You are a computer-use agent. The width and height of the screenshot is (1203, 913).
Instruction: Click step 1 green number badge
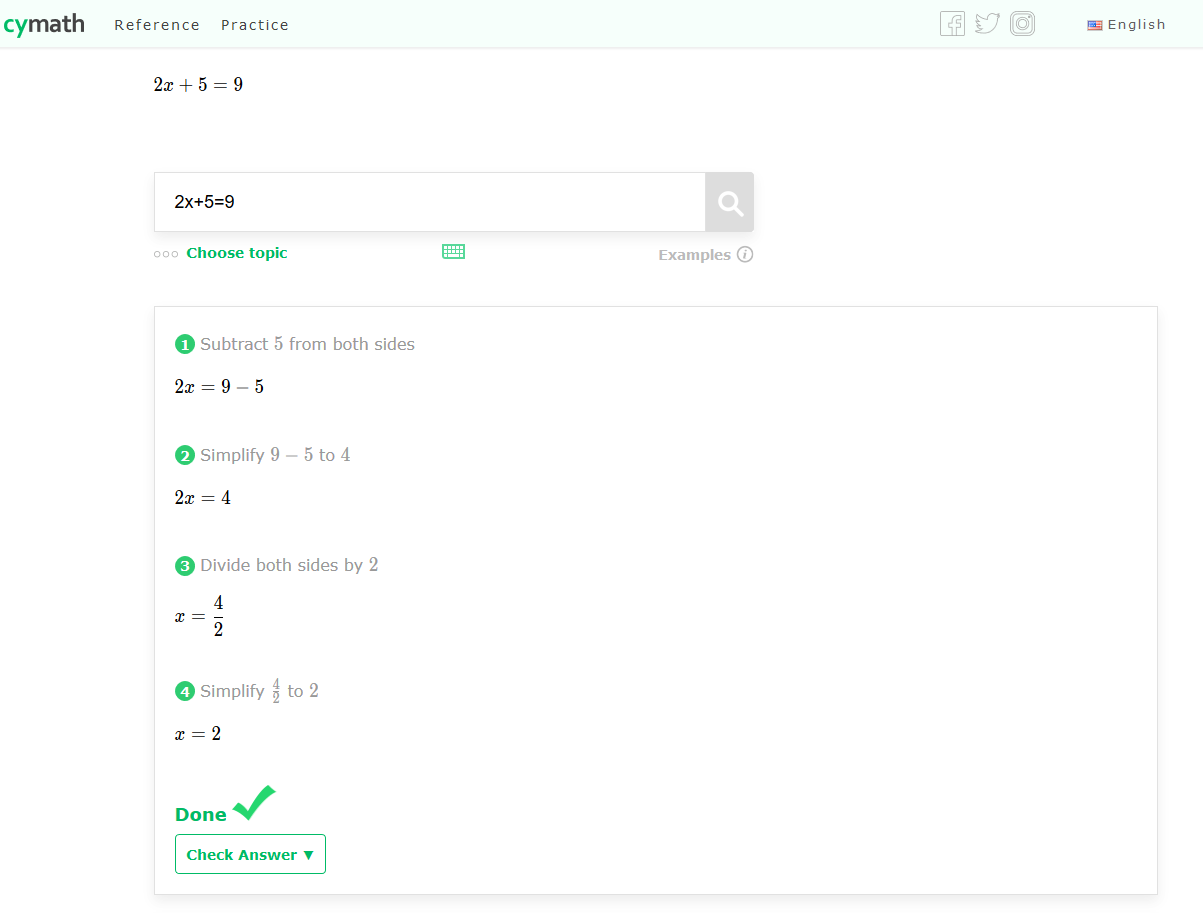(x=185, y=345)
